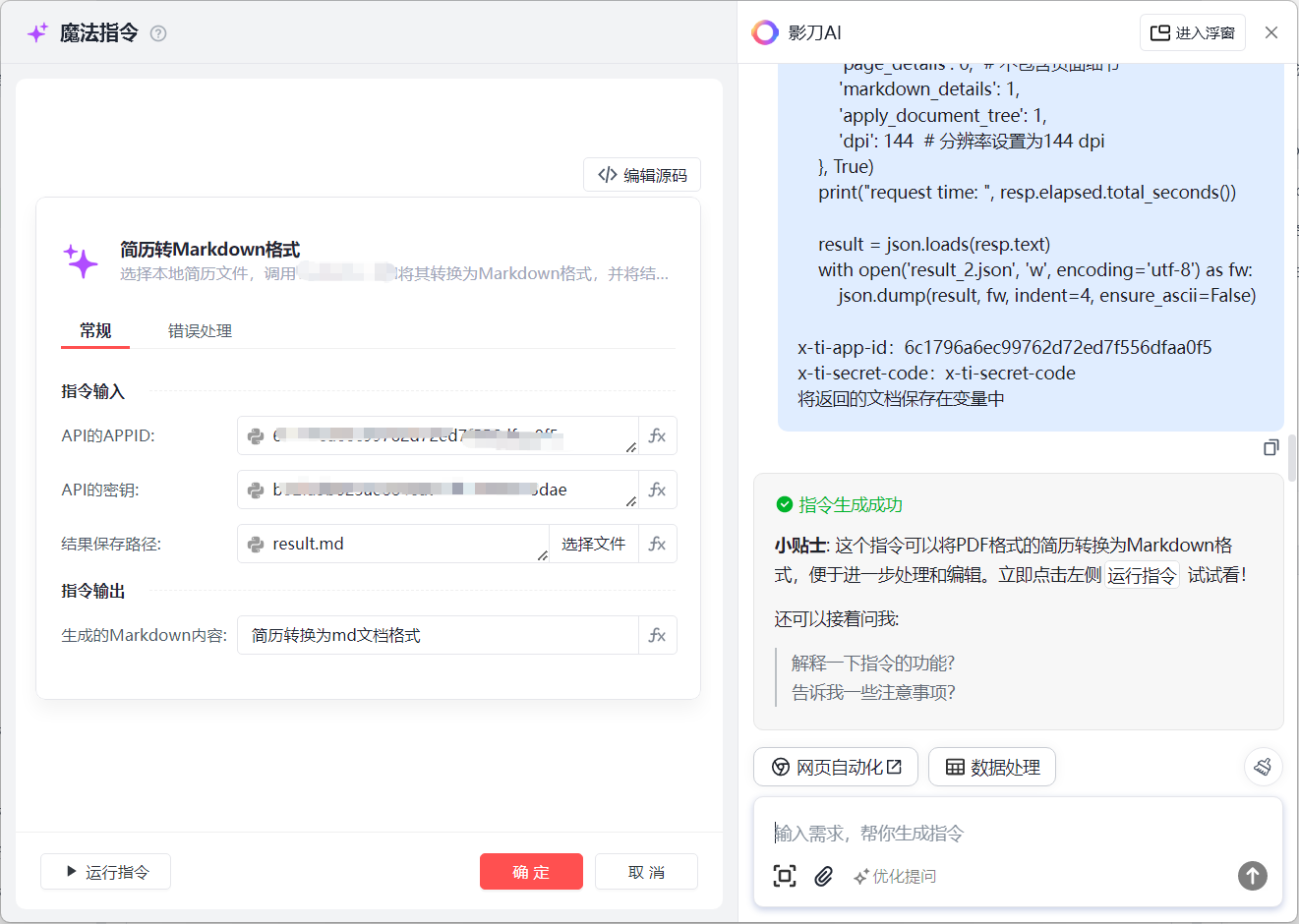Click 进入浮窗 floating window button

pos(1193,32)
